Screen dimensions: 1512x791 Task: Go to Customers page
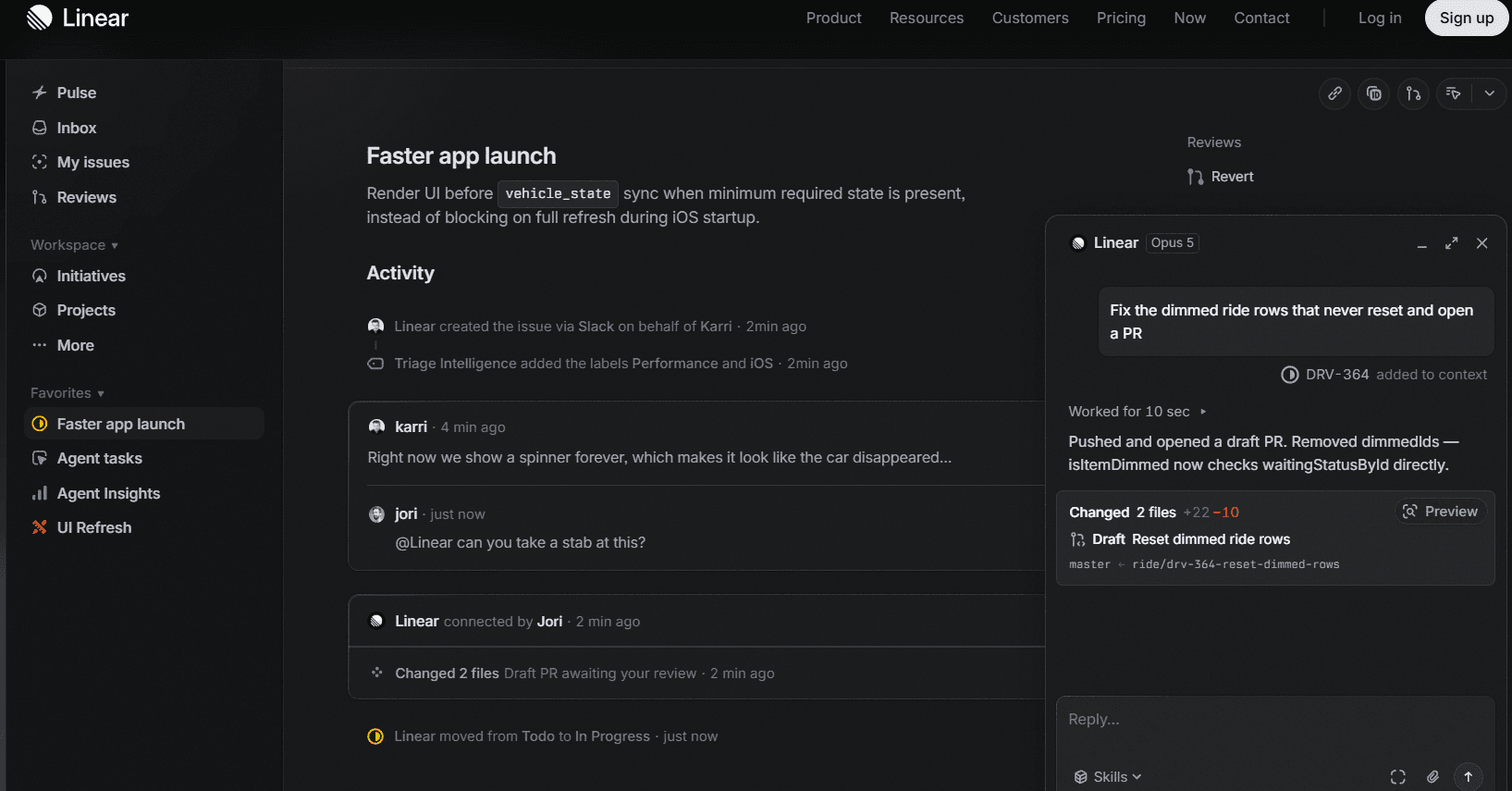pos(1030,18)
